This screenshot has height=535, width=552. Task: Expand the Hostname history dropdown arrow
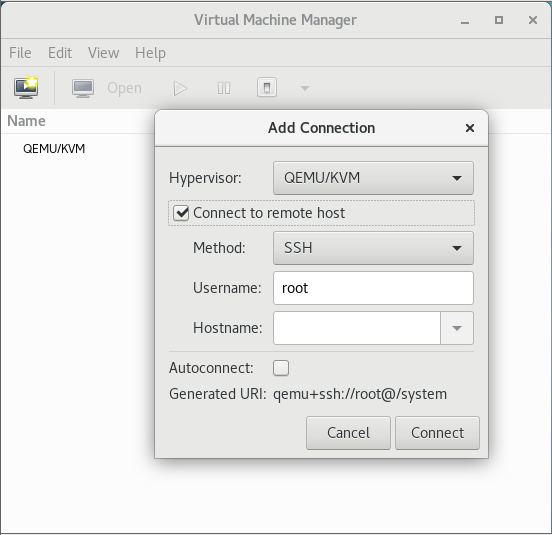point(457,328)
